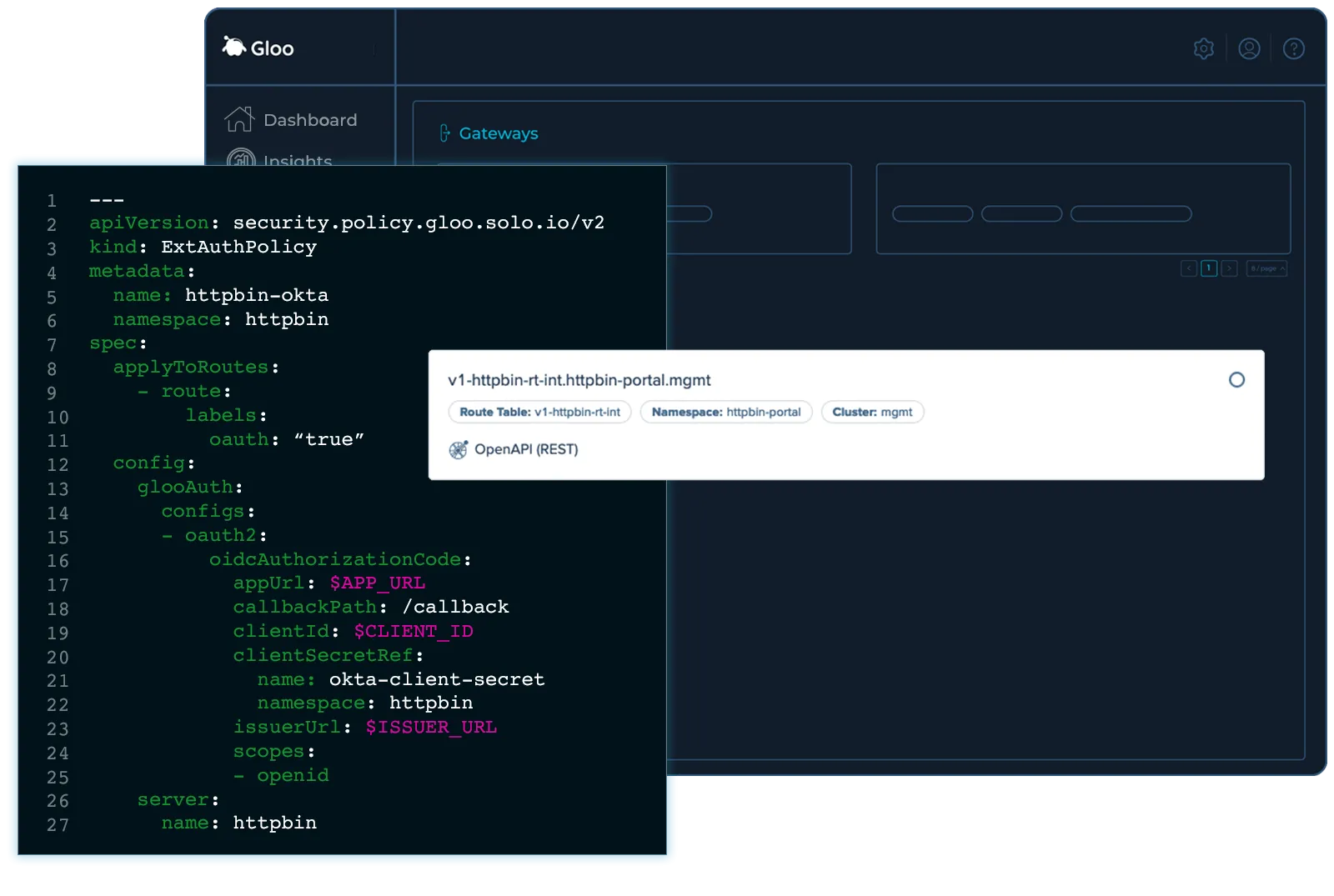Click the kind: ExtAuthPolicy code line
The height and width of the screenshot is (896, 1334).
click(x=203, y=247)
